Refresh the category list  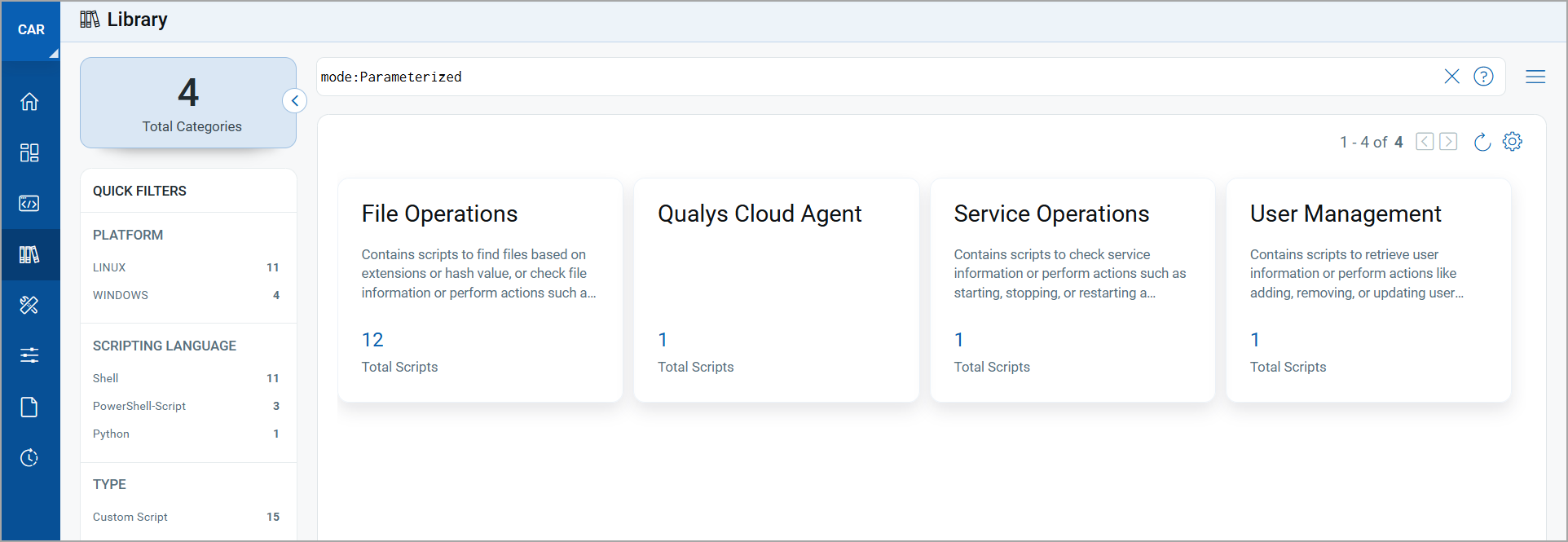pyautogui.click(x=1482, y=142)
